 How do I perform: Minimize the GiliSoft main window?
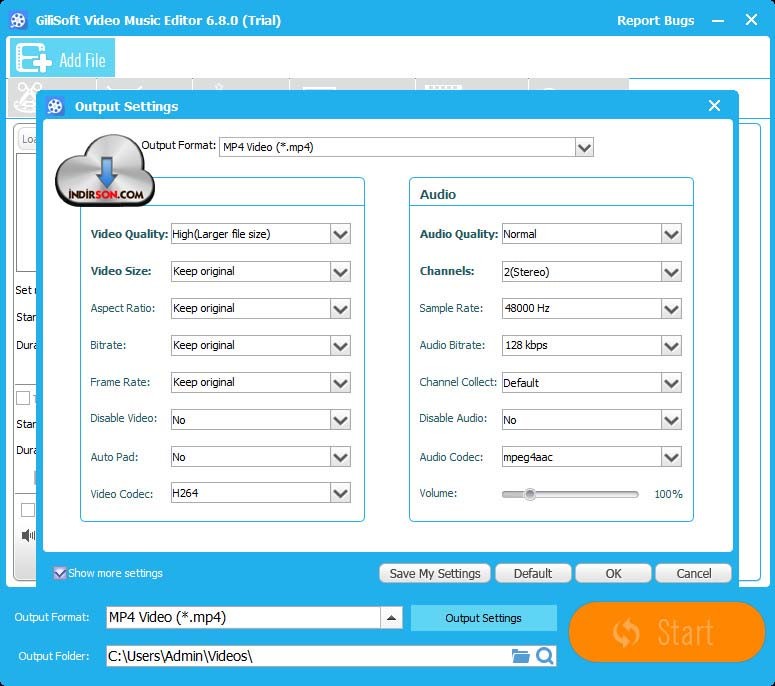click(x=718, y=21)
